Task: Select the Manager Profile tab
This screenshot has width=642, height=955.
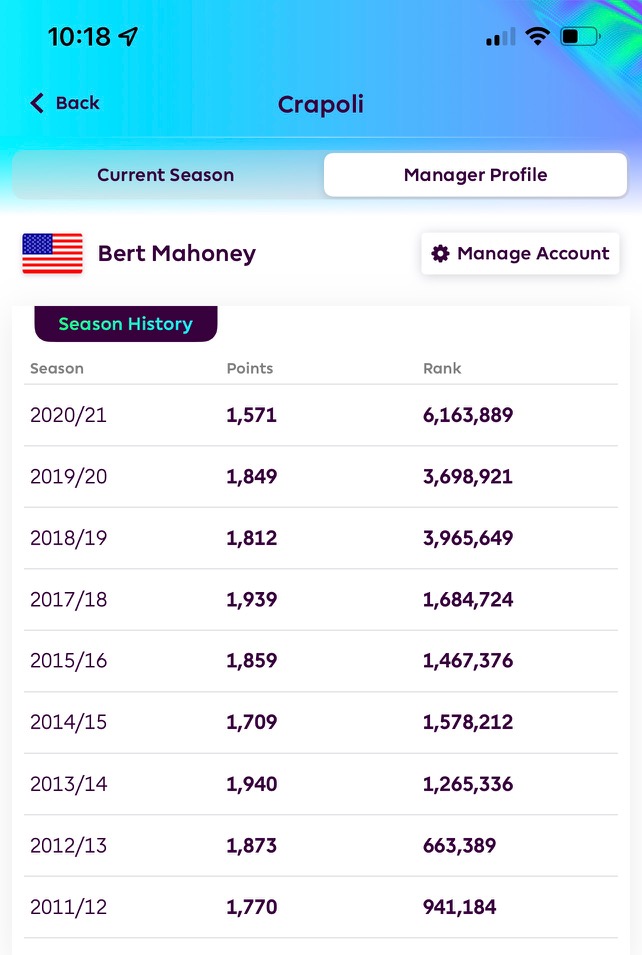Action: (475, 175)
